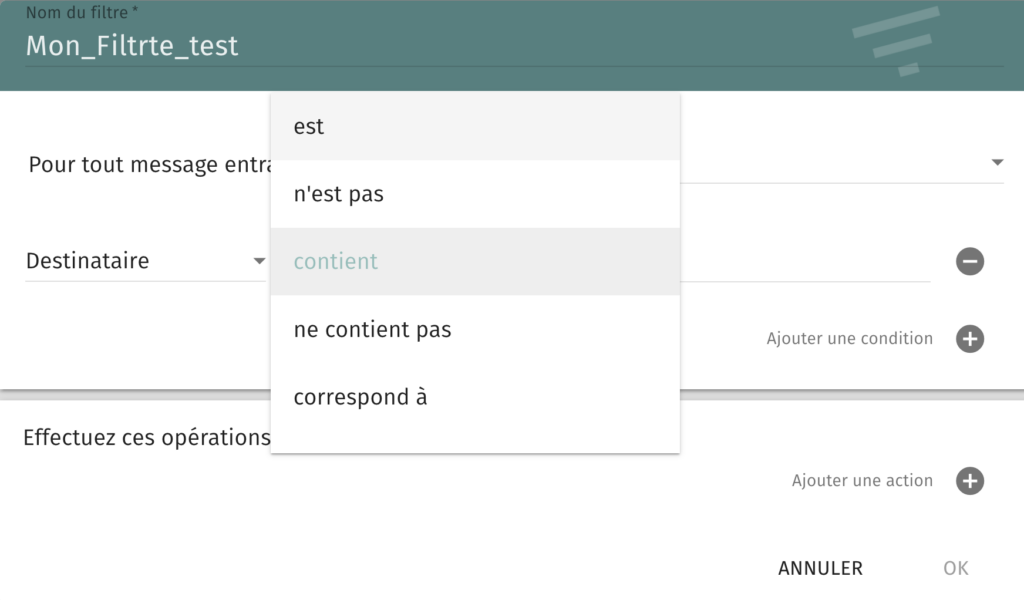
Task: Open the Destinataire field dropdown
Action: [145, 261]
